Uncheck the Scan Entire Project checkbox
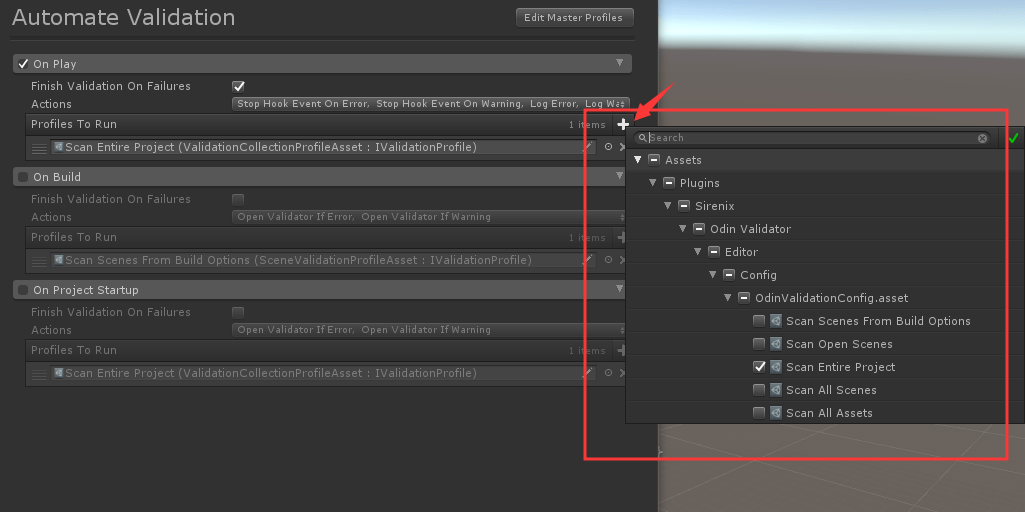This screenshot has height=512, width=1025. (759, 367)
